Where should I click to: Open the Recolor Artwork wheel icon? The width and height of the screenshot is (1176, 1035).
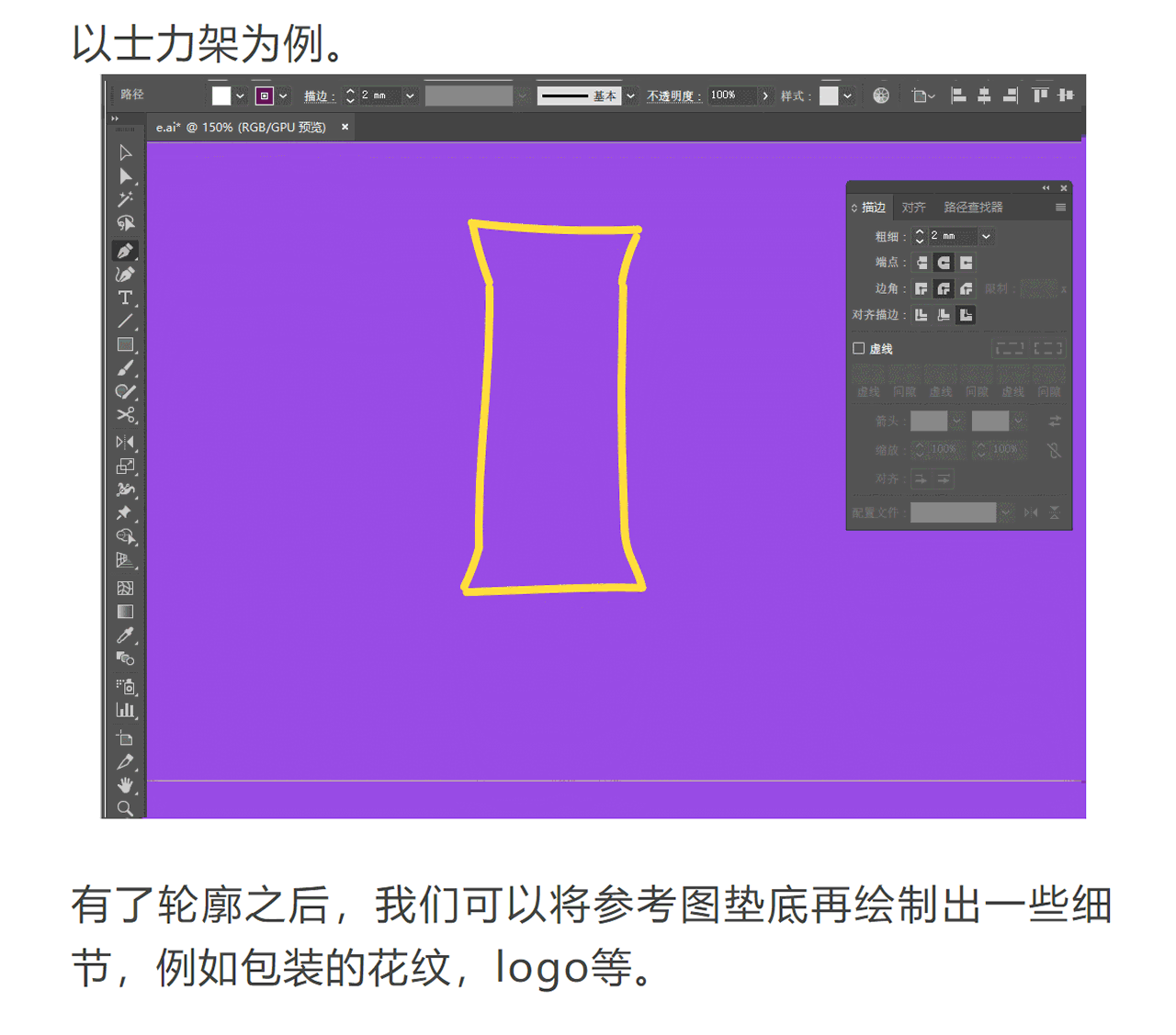(881, 96)
